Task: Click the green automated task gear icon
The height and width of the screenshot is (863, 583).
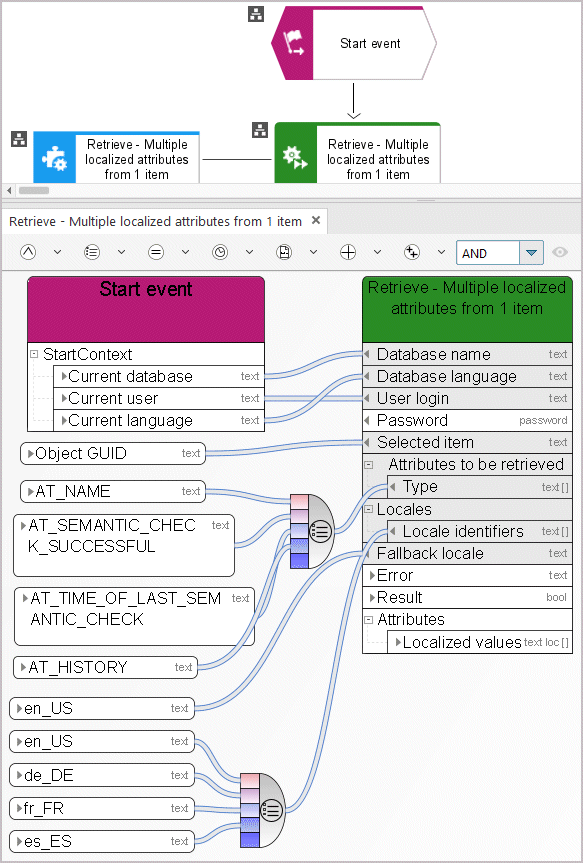Action: (295, 157)
